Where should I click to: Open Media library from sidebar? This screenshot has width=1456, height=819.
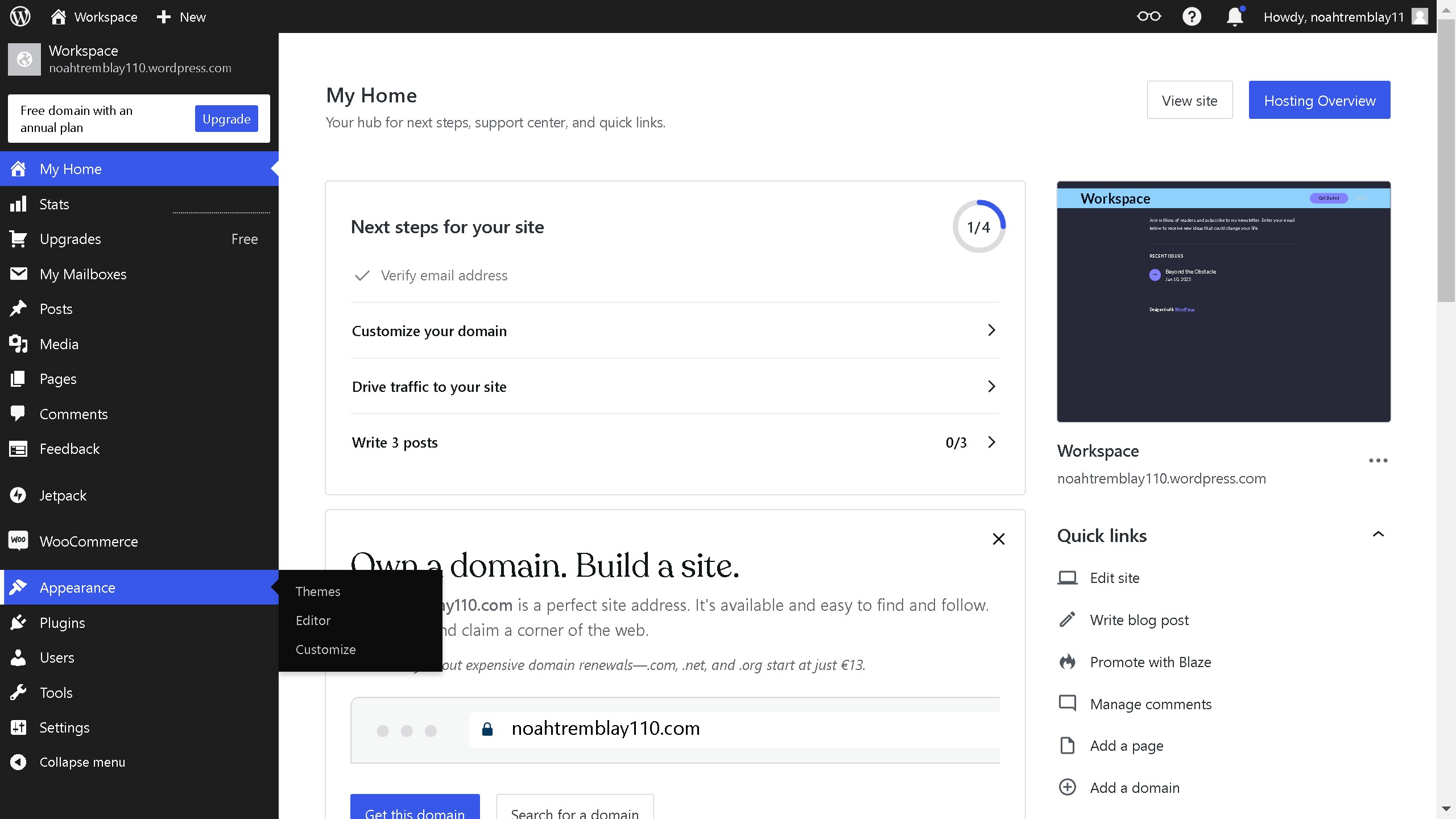click(x=59, y=344)
